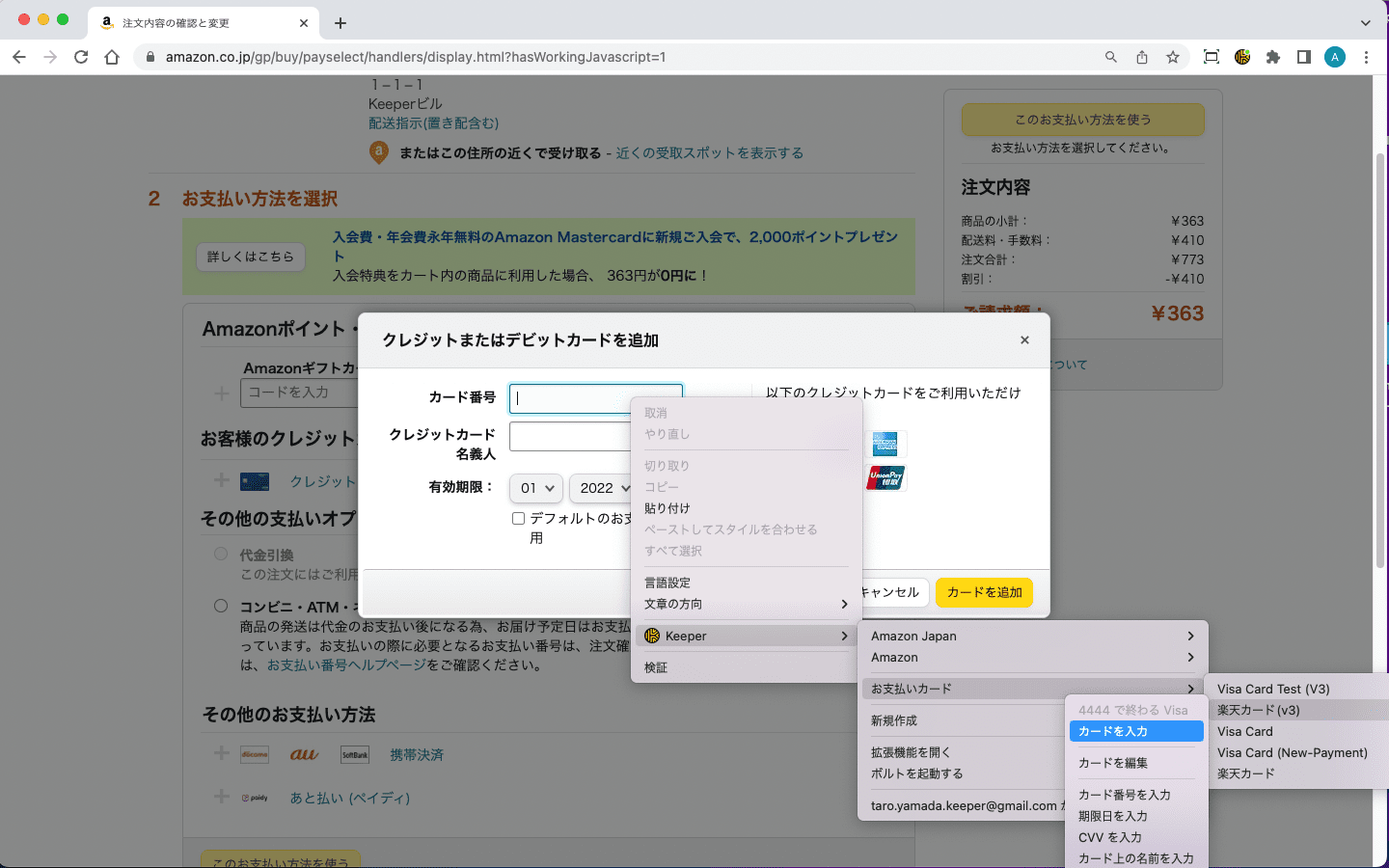This screenshot has width=1389, height=868.
Task: Open the expiration month dropdown
Action: pyautogui.click(x=535, y=488)
